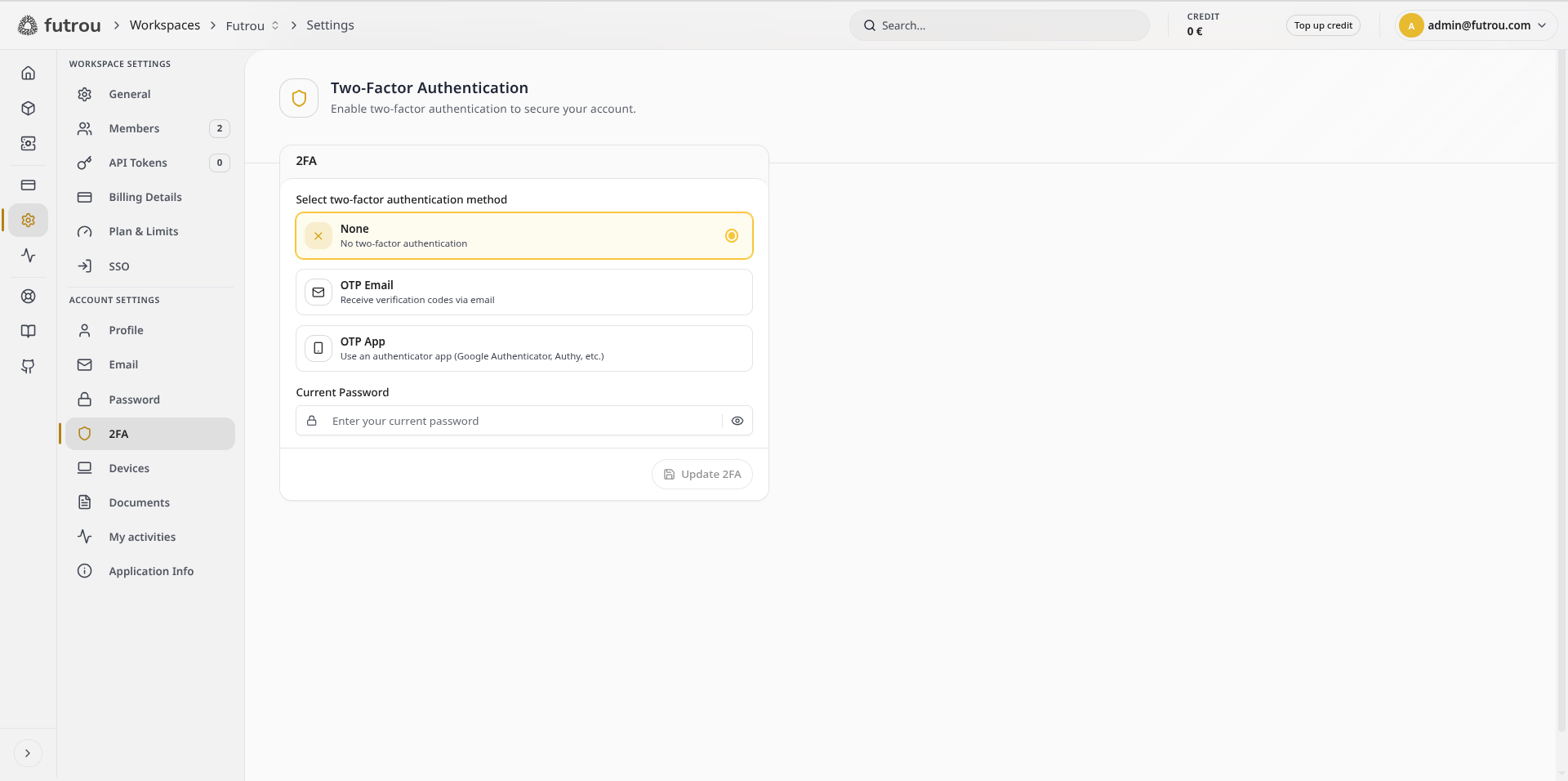The width and height of the screenshot is (1568, 781).
Task: Open Application Info page
Action: 150,571
